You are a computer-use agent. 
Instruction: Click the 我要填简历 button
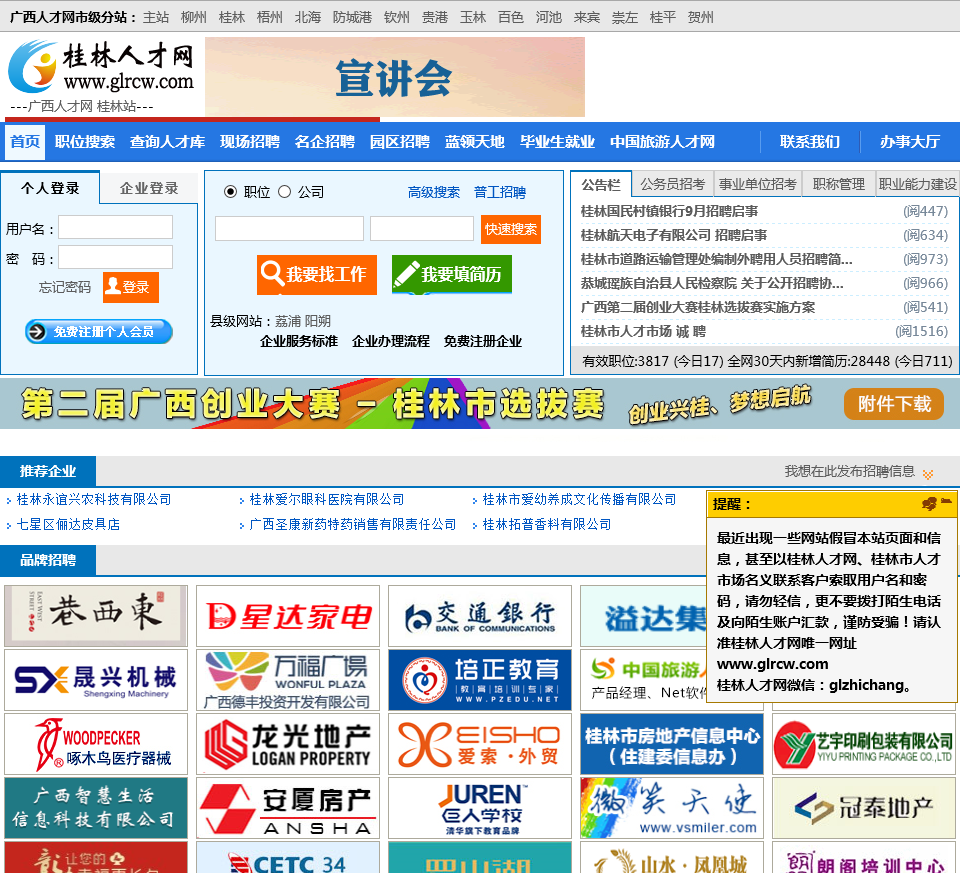[x=452, y=274]
